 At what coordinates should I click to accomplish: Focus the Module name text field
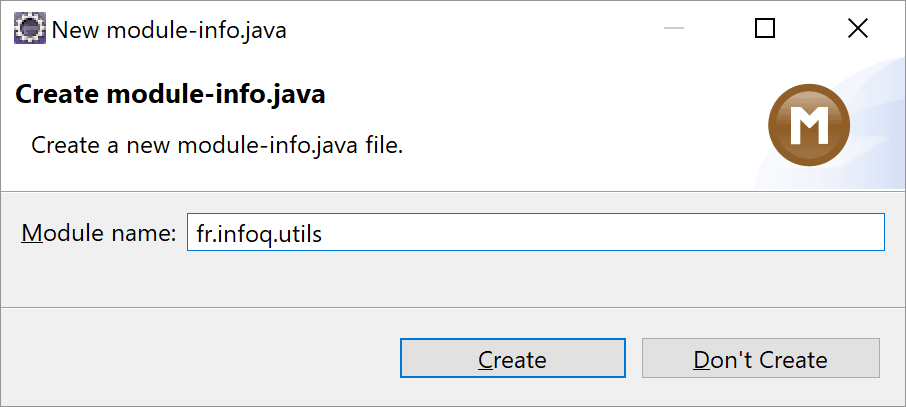point(536,232)
